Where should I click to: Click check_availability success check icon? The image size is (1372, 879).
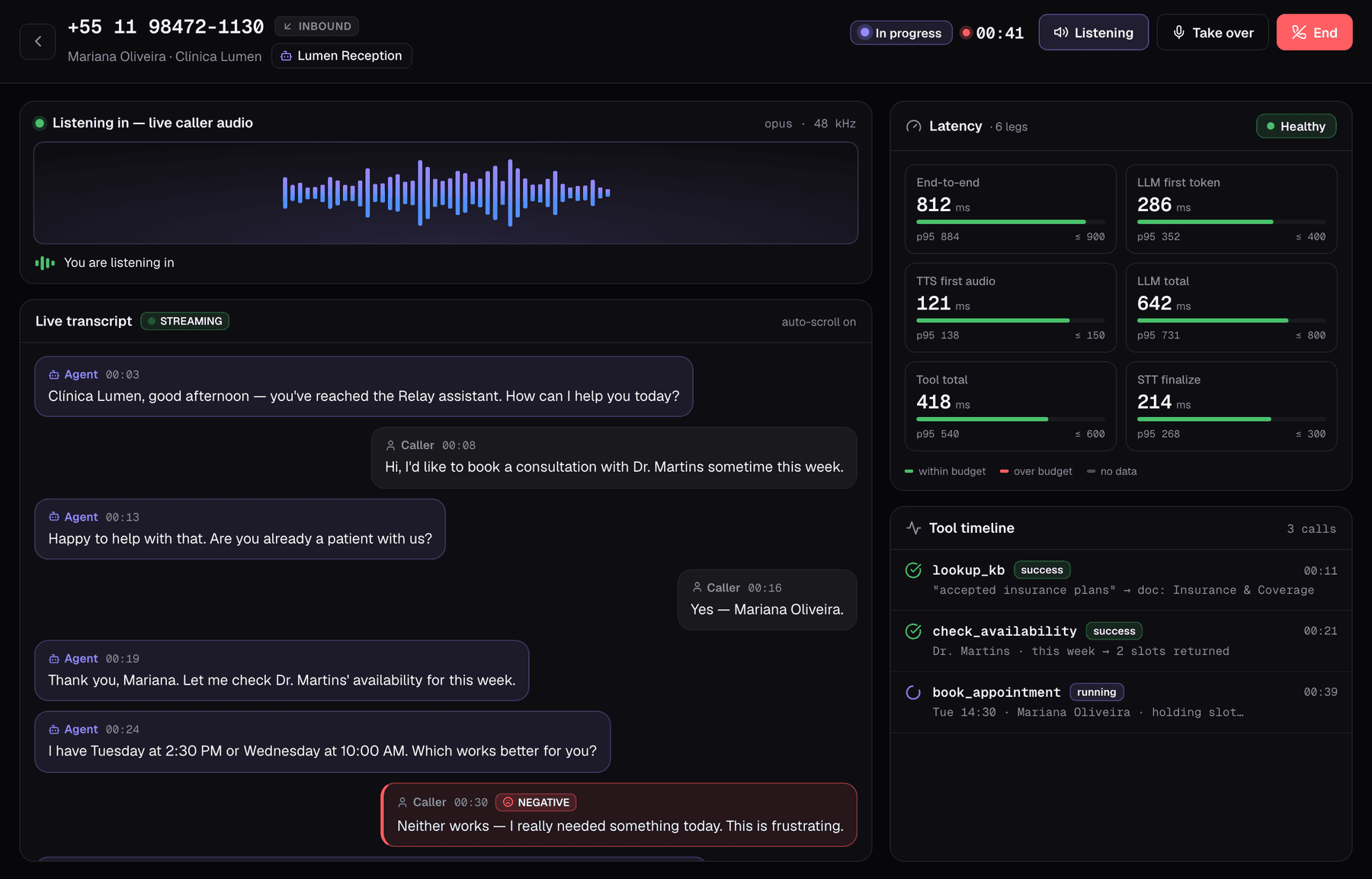coord(913,631)
